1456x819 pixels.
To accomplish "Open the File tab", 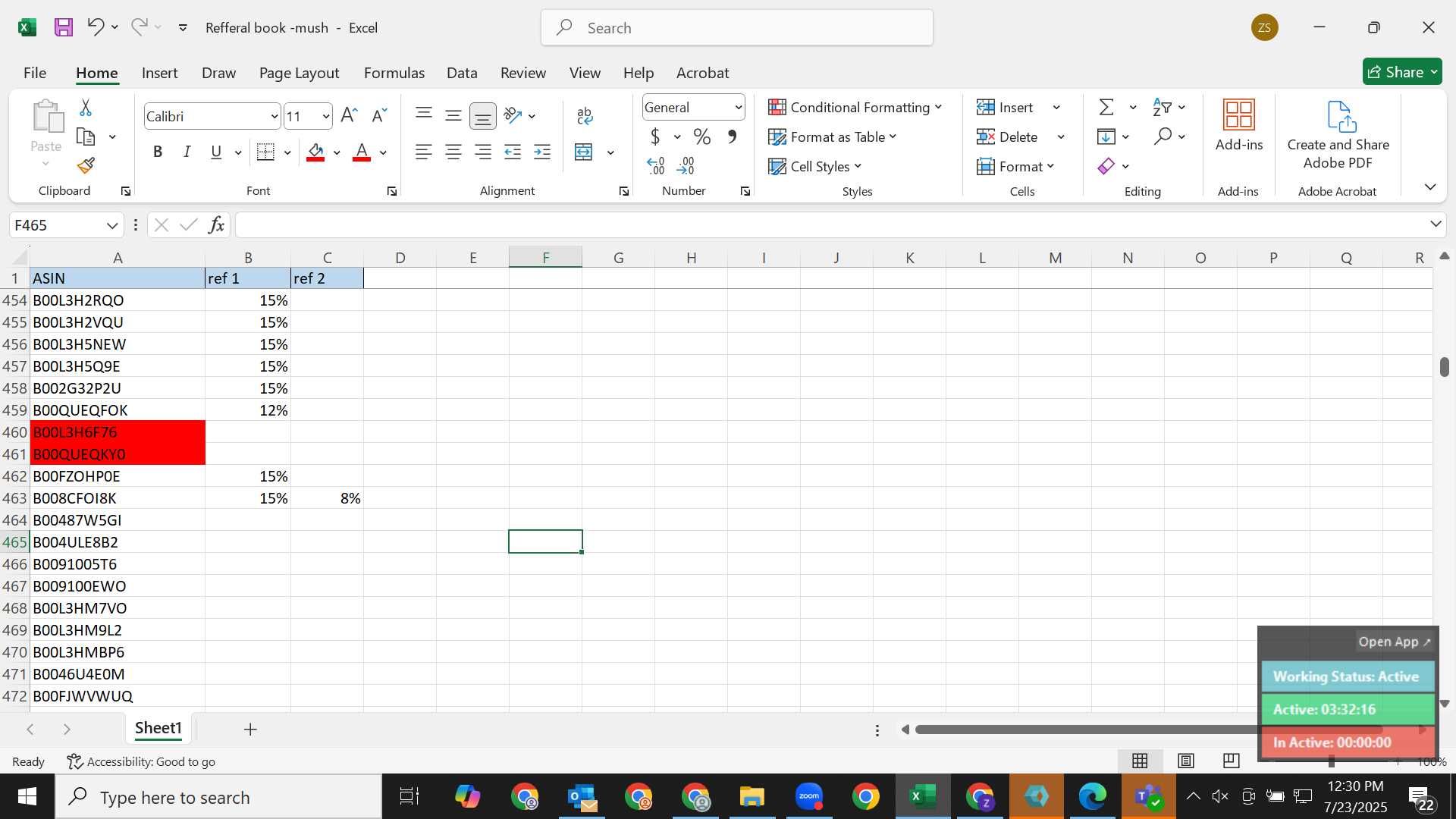I will click(x=35, y=73).
